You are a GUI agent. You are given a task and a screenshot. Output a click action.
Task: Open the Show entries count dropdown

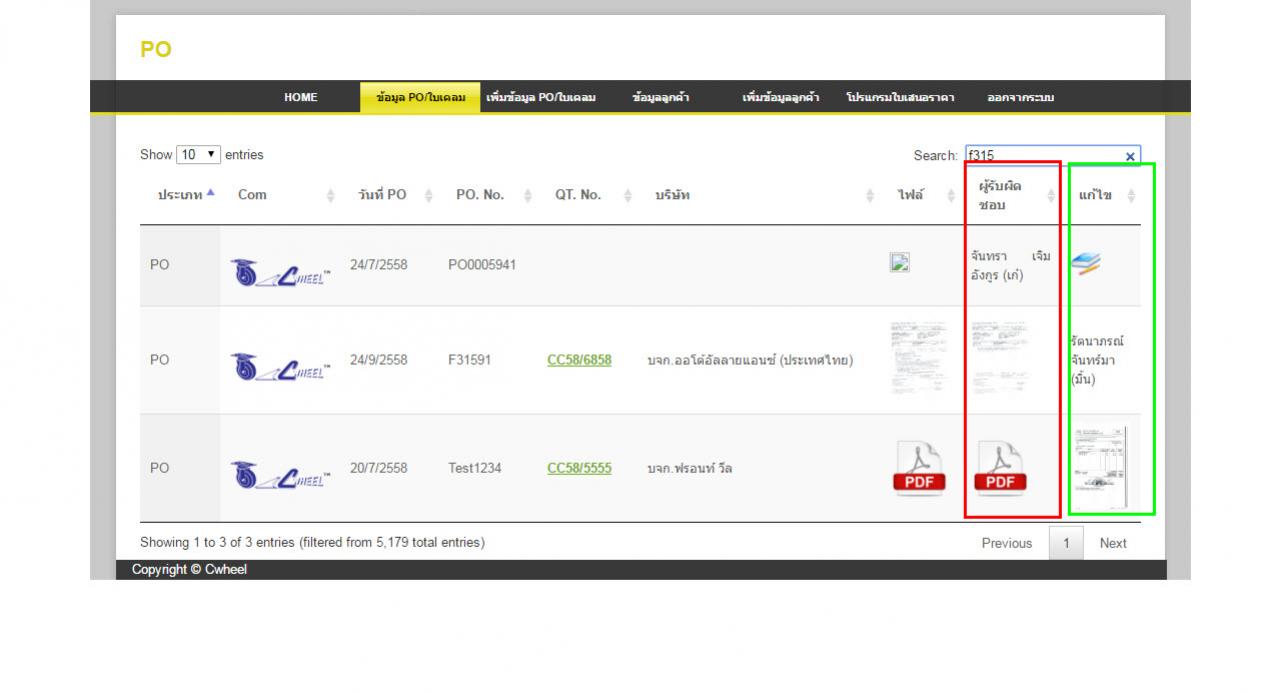pos(198,155)
